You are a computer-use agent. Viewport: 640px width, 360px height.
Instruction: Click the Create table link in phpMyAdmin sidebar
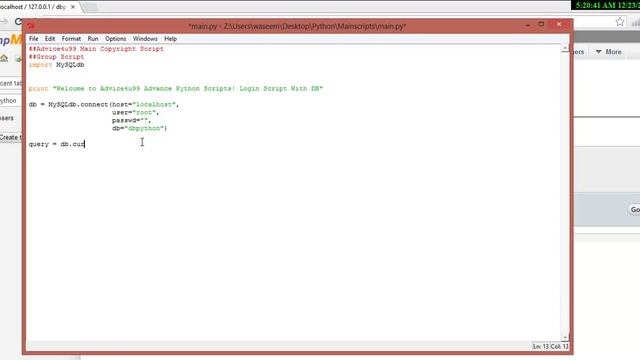point(11,137)
